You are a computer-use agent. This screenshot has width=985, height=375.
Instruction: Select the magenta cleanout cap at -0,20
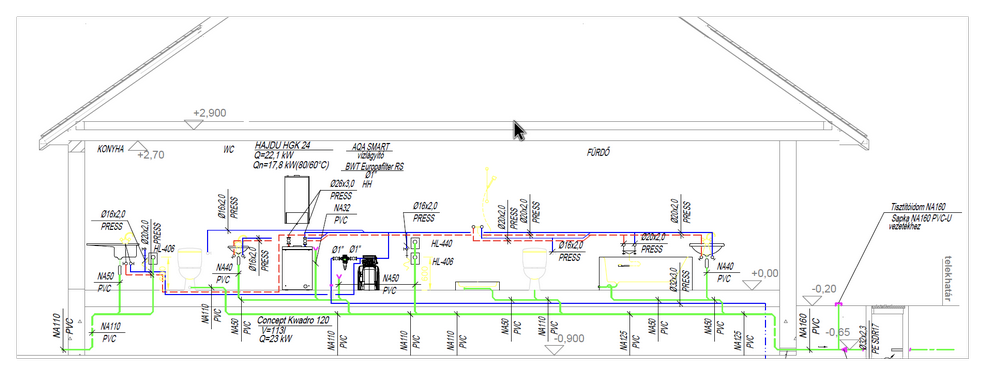838,305
